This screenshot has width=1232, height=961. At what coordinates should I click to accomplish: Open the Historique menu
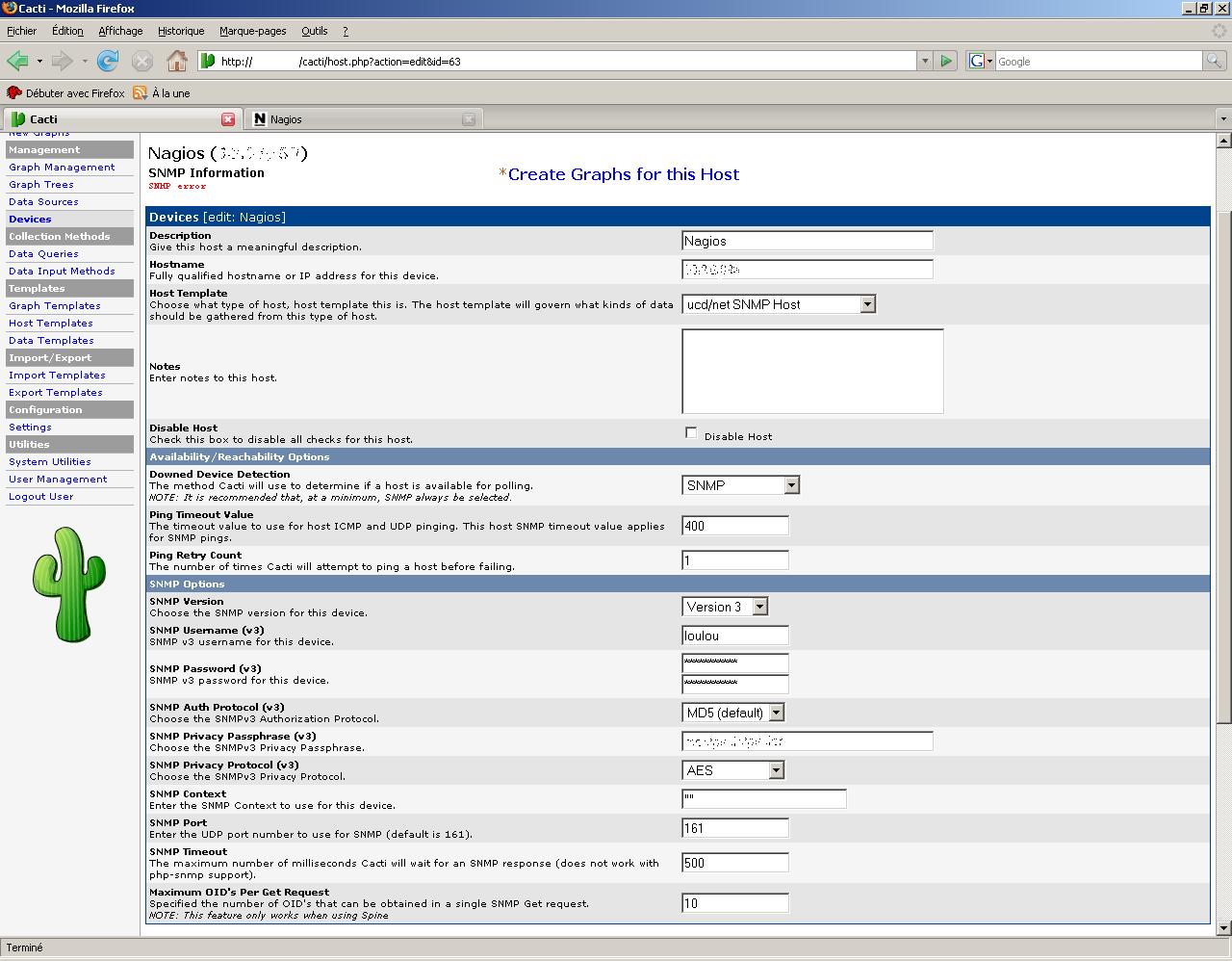(181, 31)
